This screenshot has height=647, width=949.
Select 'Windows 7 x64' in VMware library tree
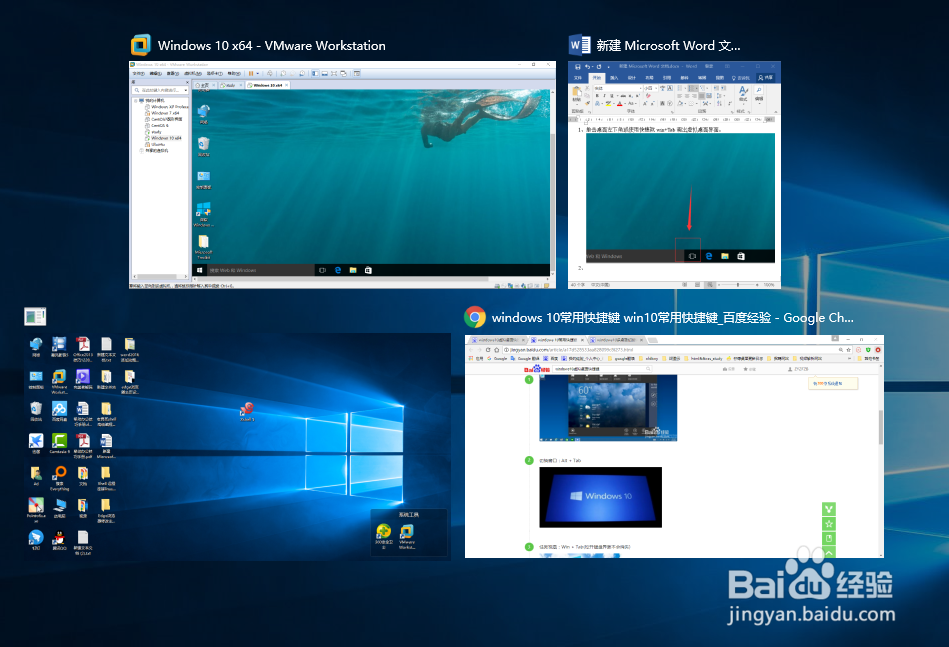pyautogui.click(x=165, y=113)
